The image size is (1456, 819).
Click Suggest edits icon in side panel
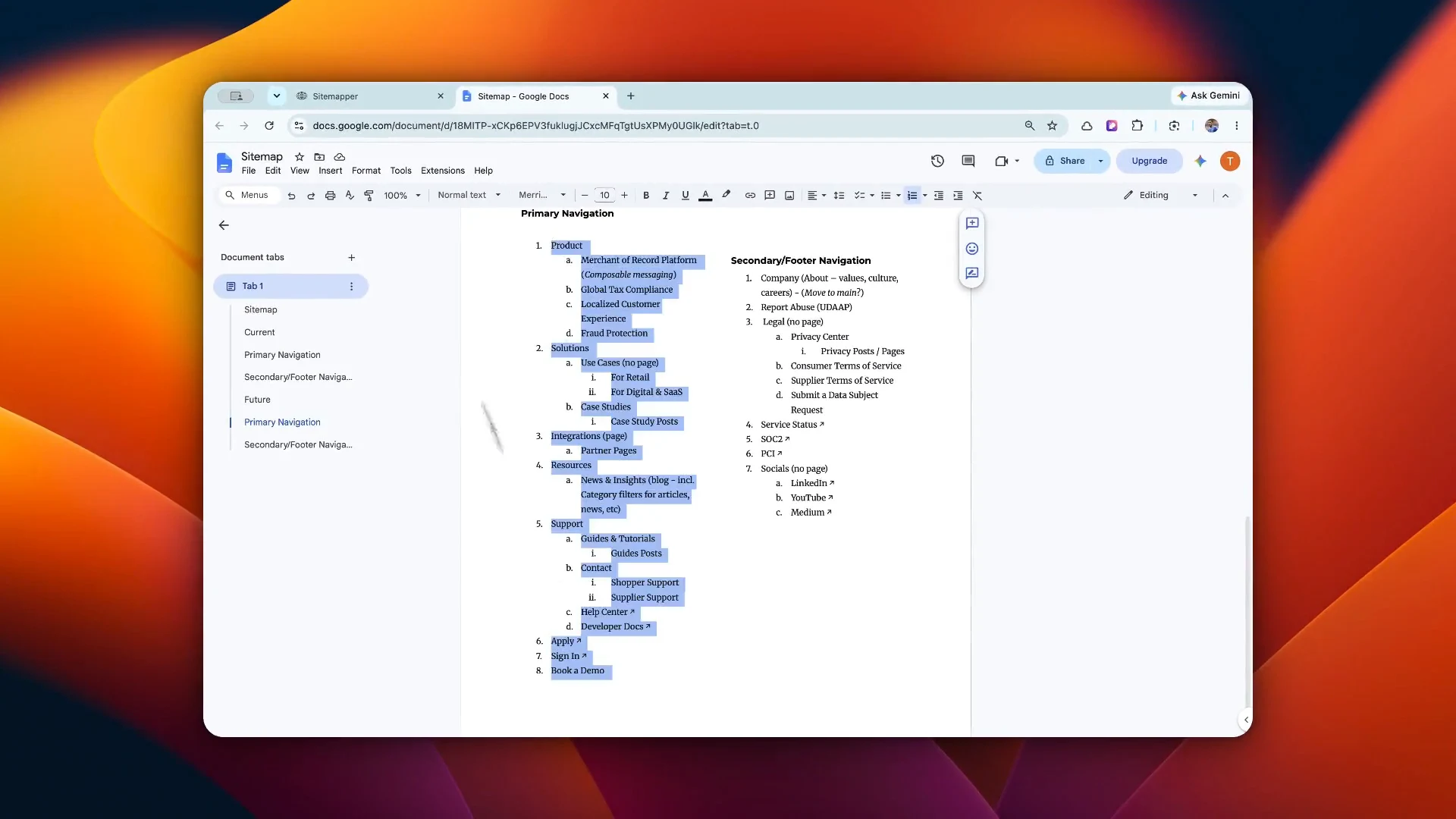click(972, 273)
